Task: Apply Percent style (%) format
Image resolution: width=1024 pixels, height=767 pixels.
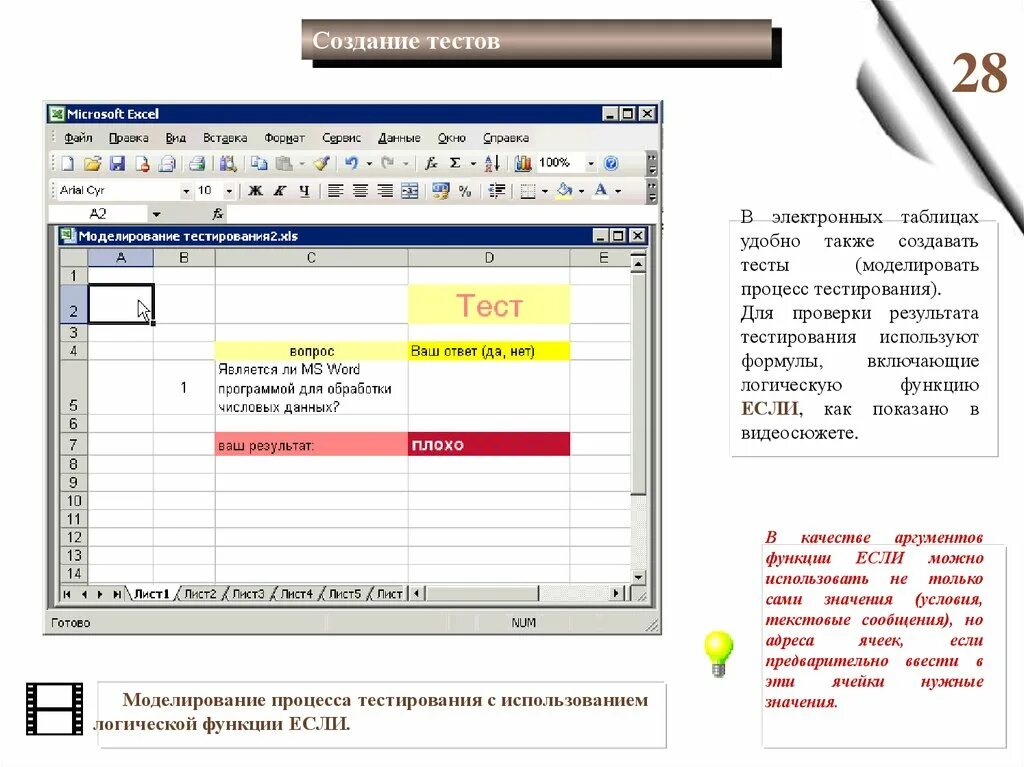Action: (x=465, y=191)
